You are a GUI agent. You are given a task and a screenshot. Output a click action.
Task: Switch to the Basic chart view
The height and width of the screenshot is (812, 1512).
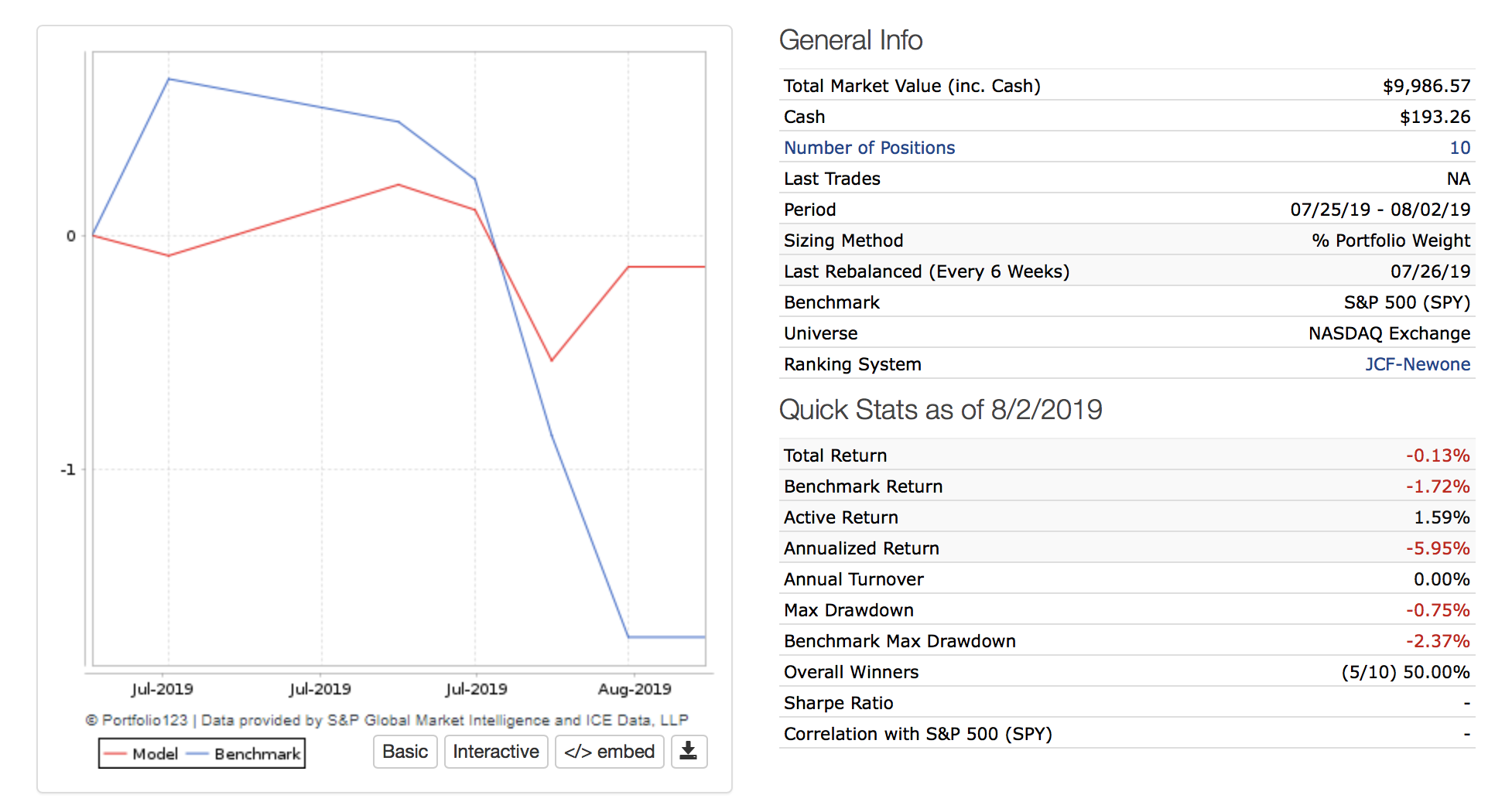coord(405,752)
